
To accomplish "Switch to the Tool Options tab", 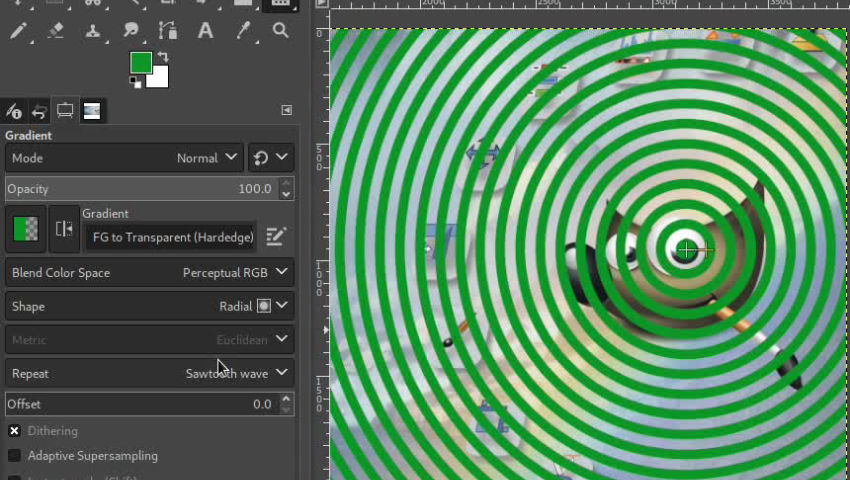I will click(x=65, y=111).
